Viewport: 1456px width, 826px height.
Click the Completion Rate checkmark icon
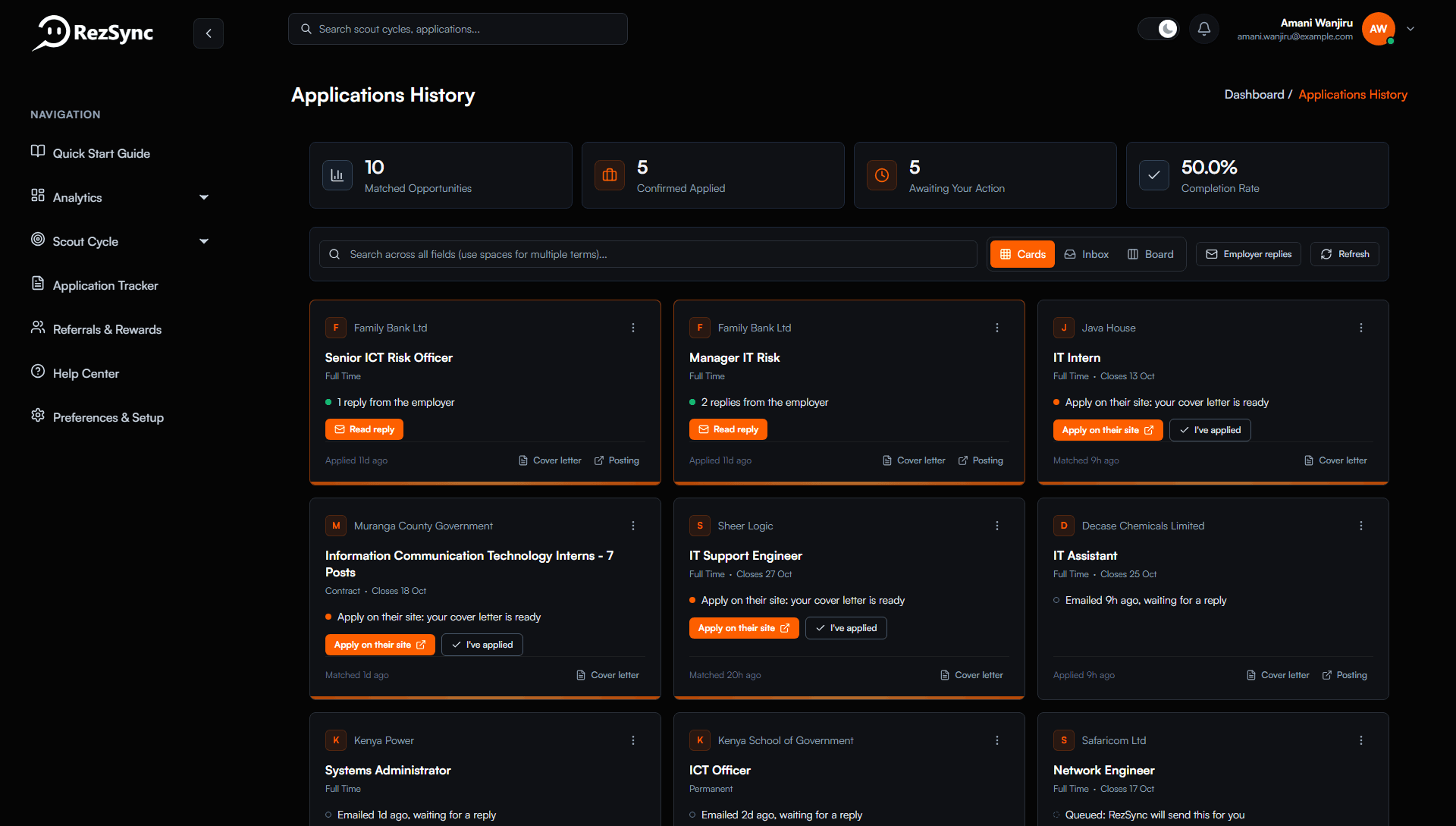tap(1154, 175)
